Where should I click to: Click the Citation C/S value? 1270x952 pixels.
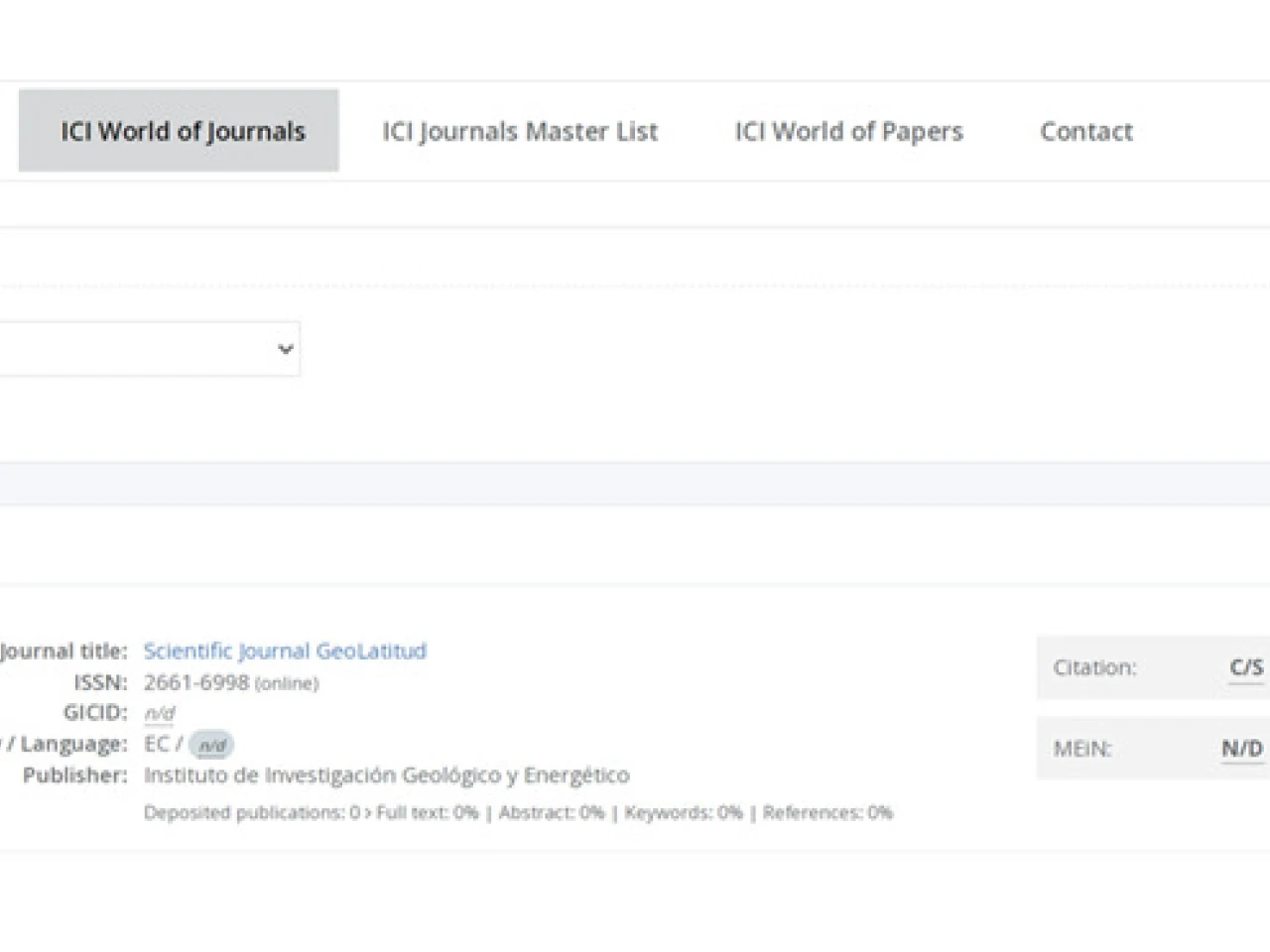pos(1246,667)
